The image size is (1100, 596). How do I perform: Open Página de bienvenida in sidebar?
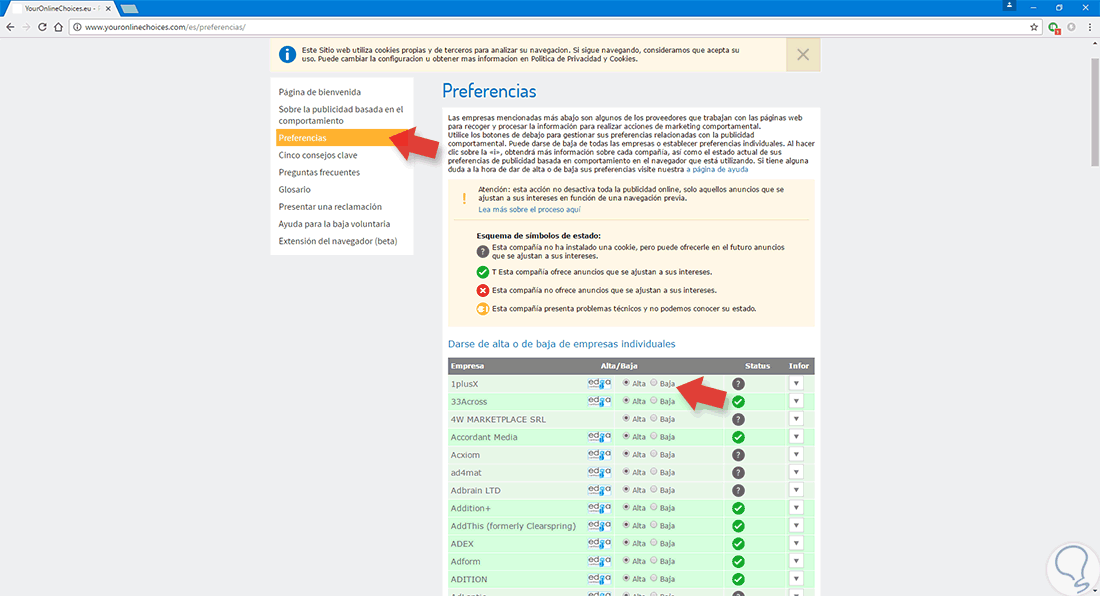[320, 92]
